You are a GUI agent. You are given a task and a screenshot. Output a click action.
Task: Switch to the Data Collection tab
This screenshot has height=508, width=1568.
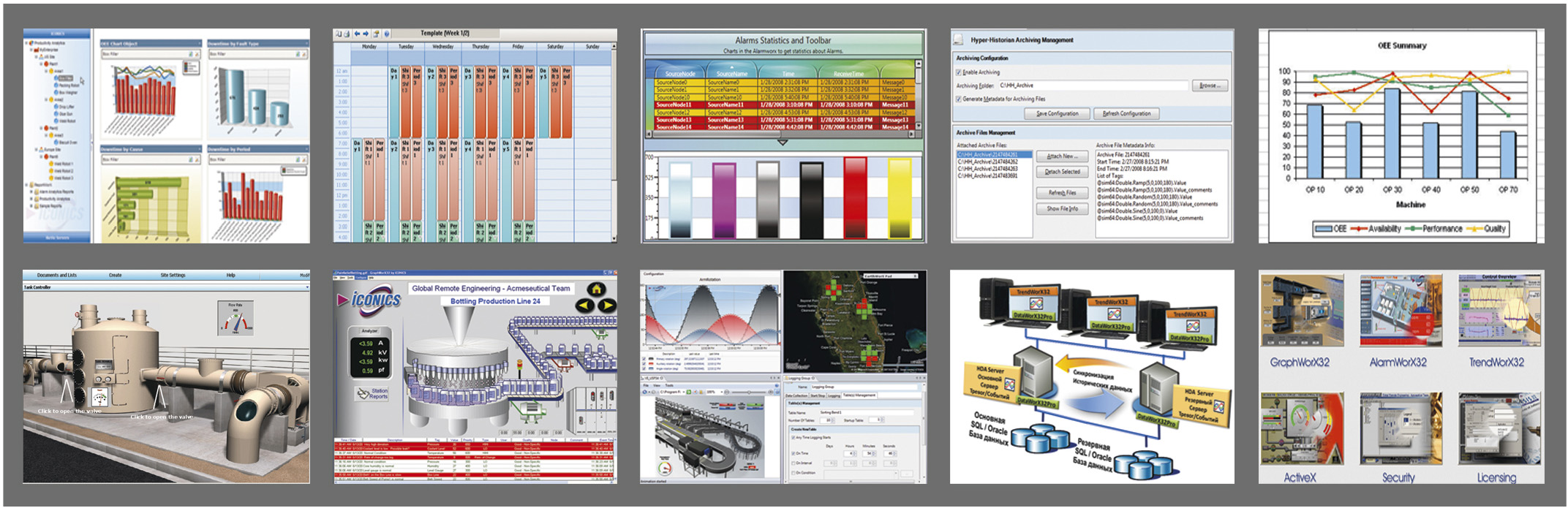click(x=796, y=395)
